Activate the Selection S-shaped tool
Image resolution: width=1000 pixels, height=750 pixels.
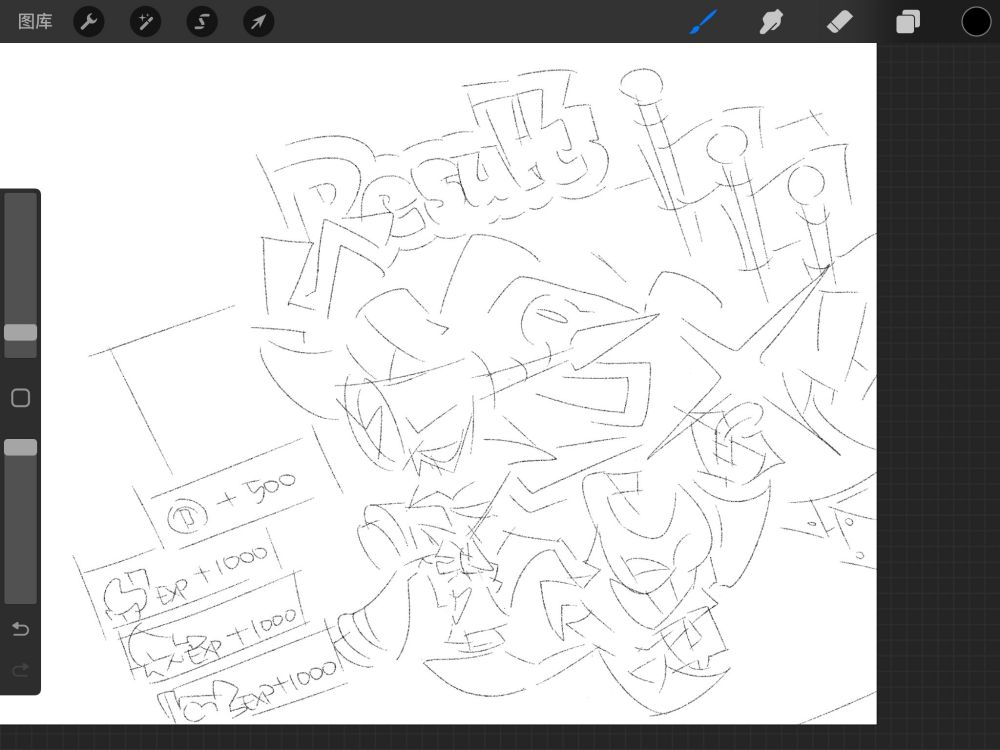pyautogui.click(x=202, y=21)
